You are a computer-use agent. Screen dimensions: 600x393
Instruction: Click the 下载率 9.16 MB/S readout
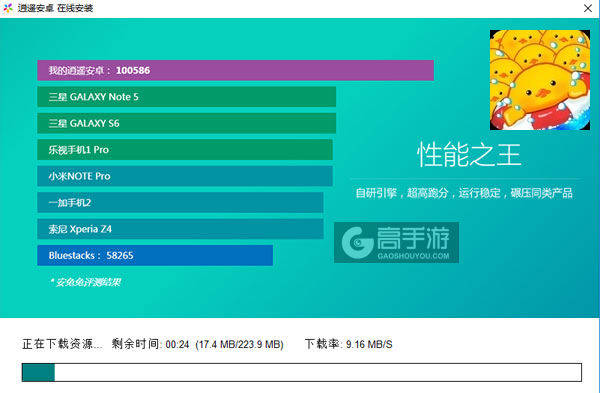349,344
